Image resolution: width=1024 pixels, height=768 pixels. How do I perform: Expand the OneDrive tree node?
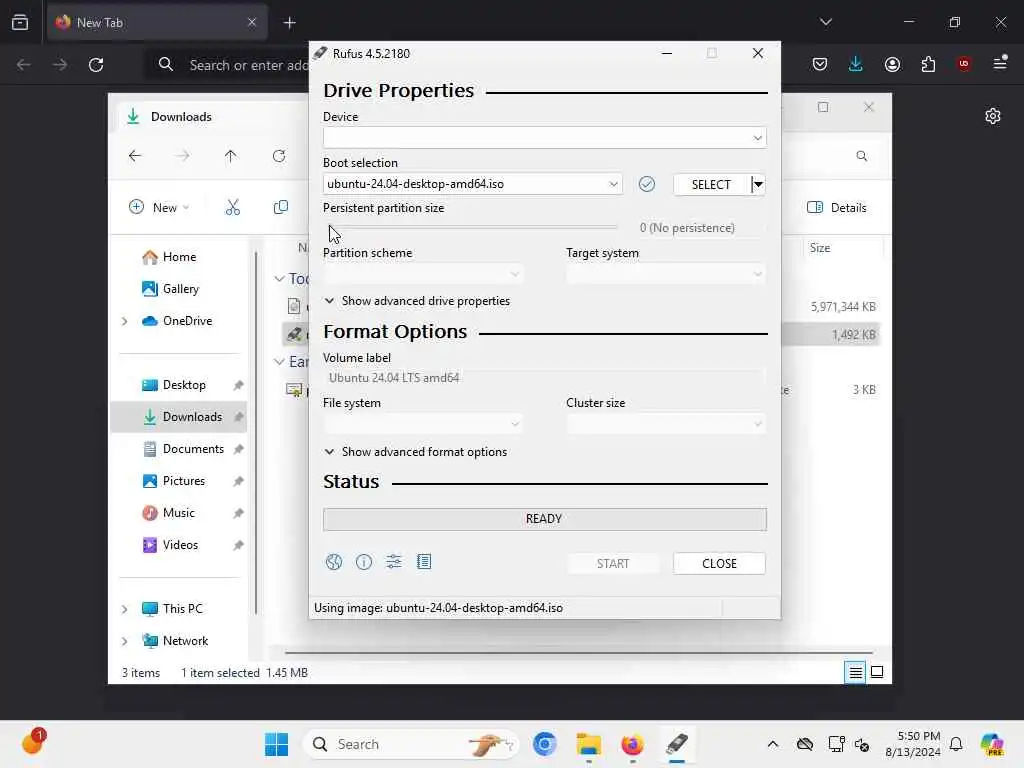[x=125, y=321]
